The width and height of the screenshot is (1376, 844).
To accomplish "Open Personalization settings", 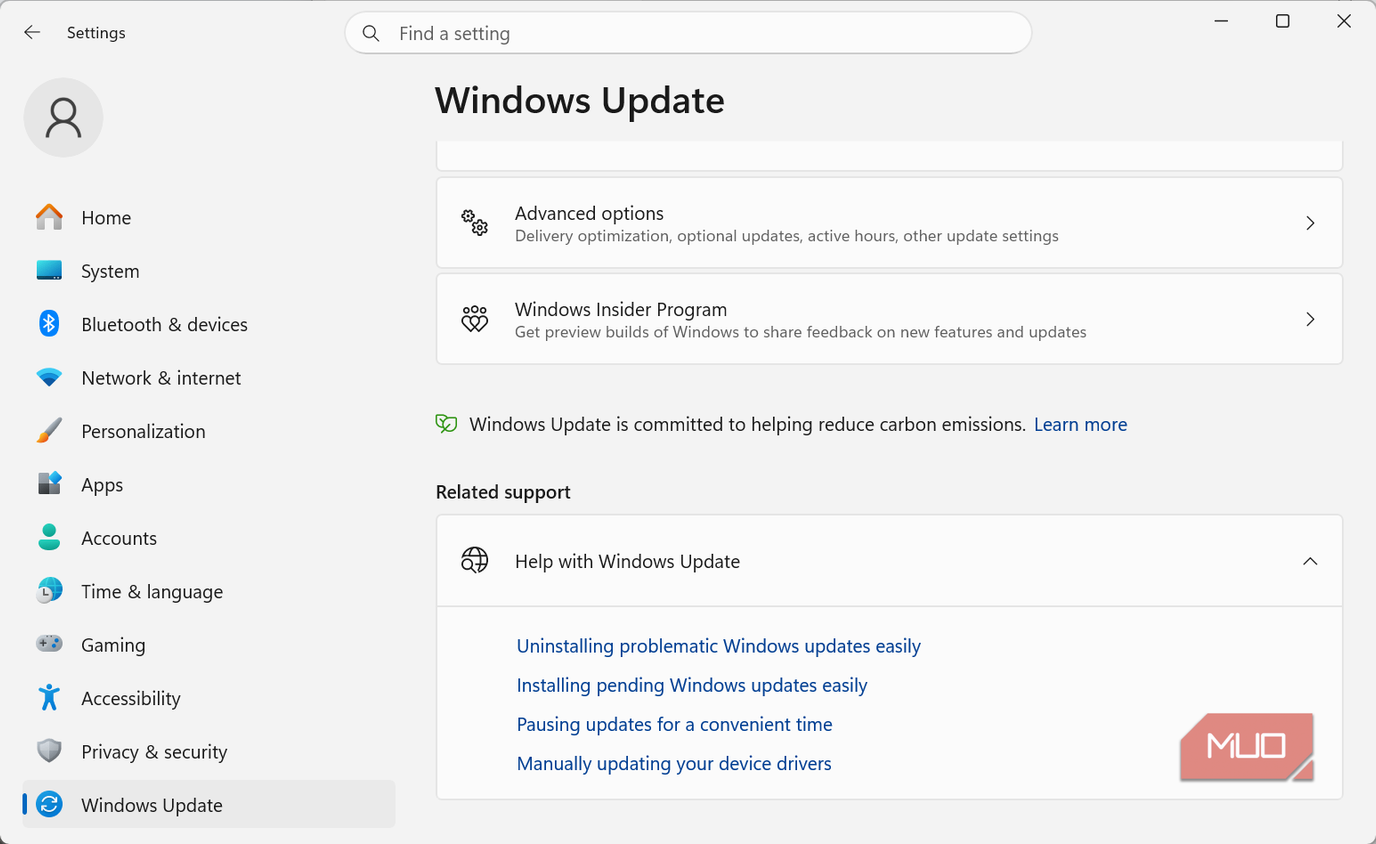I will pos(209,431).
